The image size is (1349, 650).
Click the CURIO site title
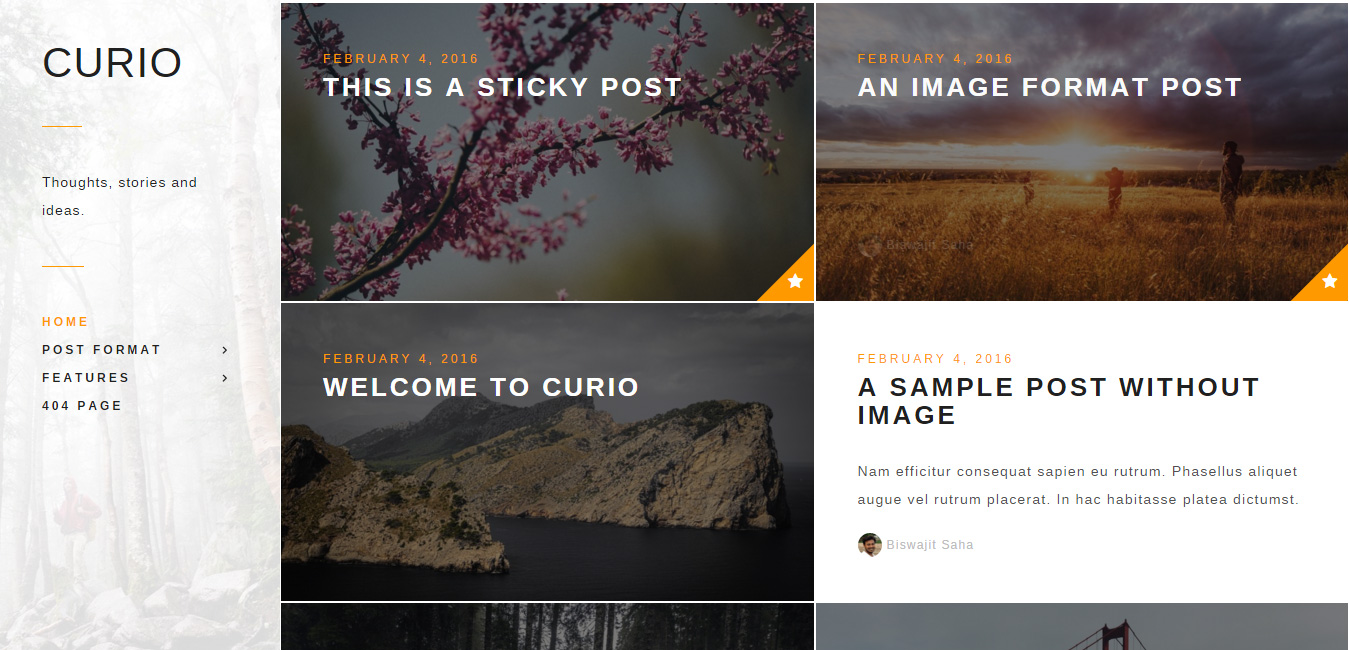pos(112,63)
